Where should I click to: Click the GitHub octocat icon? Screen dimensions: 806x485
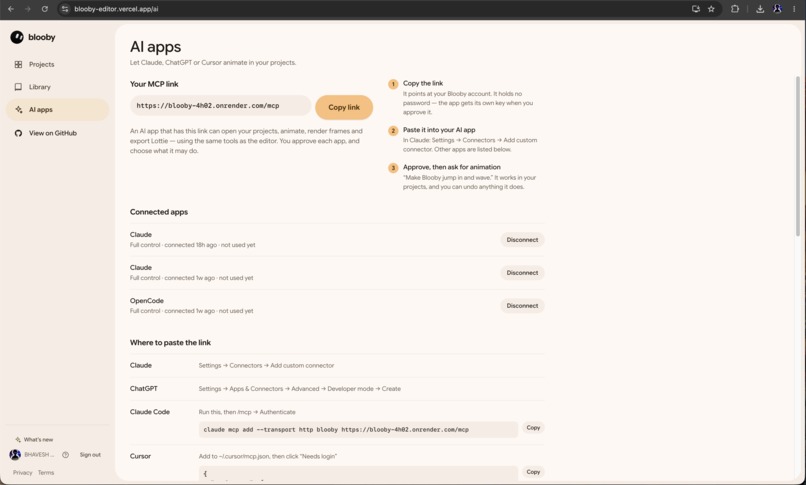[x=19, y=133]
